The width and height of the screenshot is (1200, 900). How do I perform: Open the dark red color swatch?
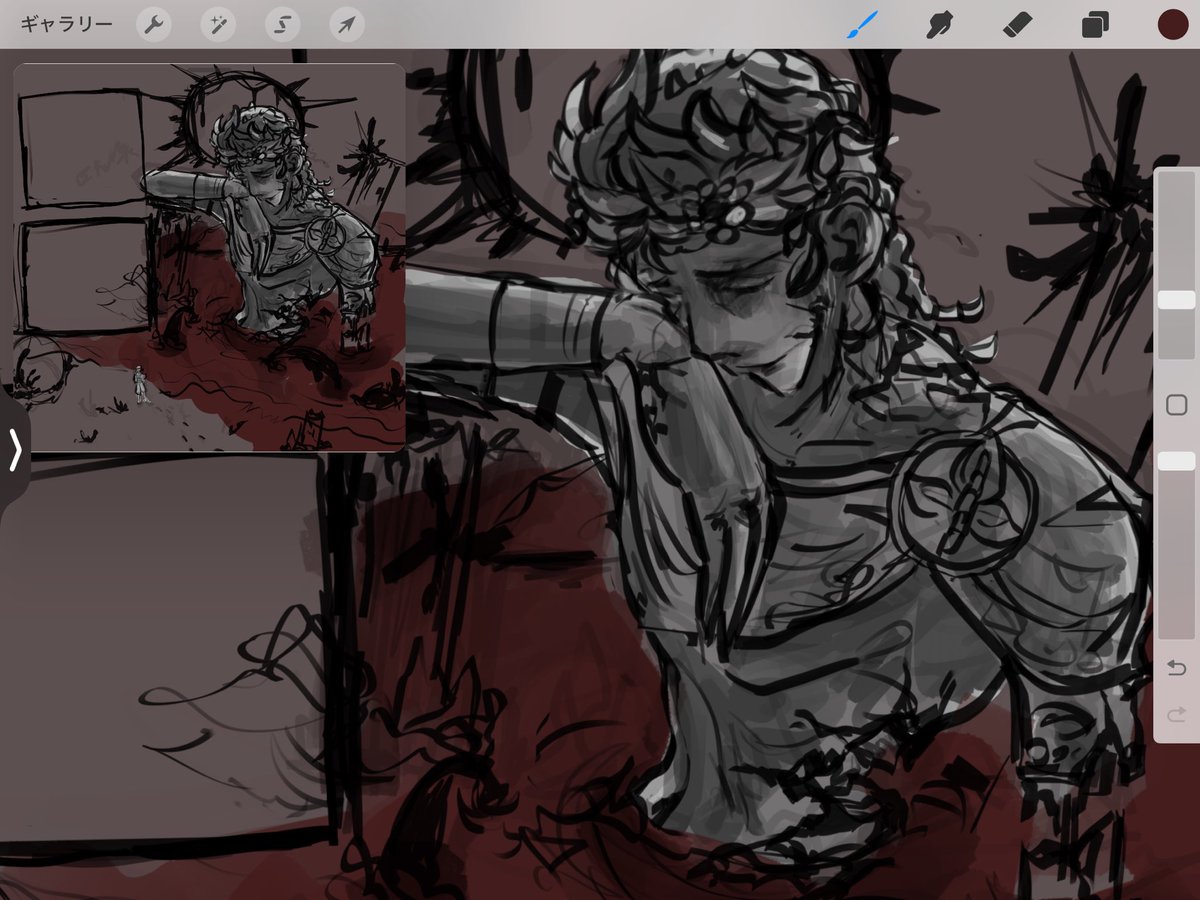tap(1172, 25)
